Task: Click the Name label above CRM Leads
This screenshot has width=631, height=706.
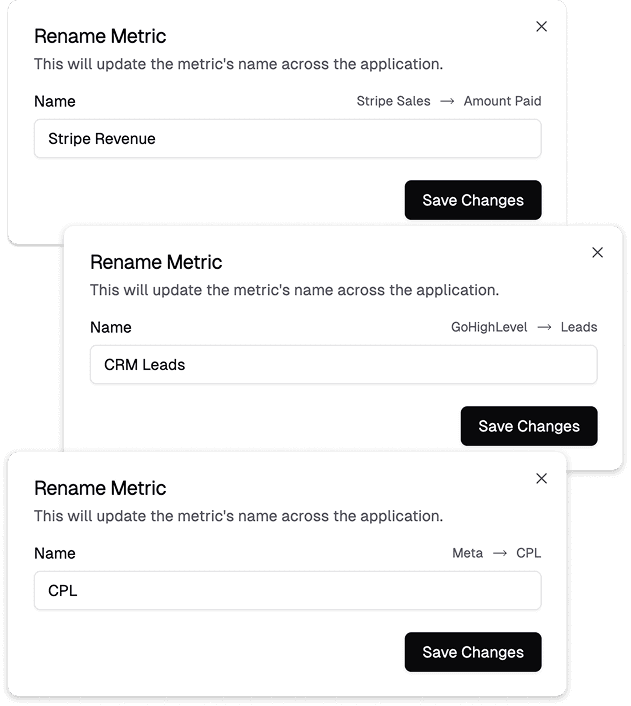Action: click(111, 327)
